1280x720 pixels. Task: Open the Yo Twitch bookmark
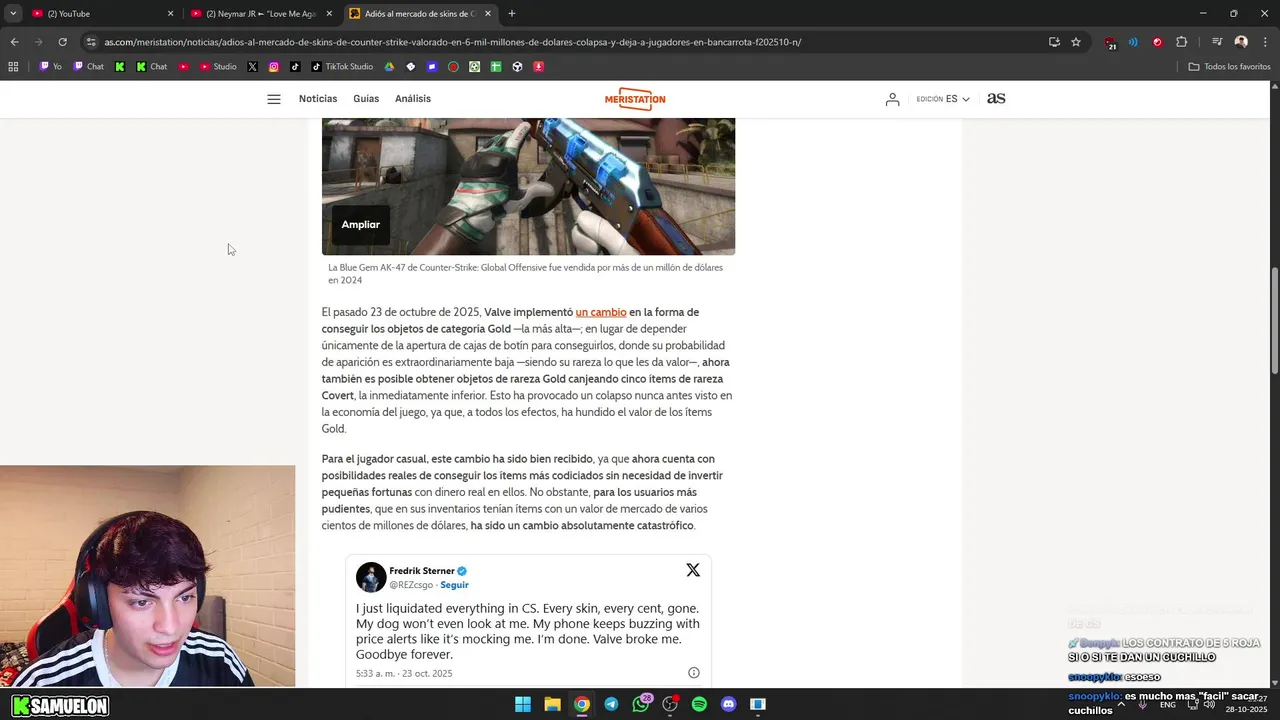pyautogui.click(x=50, y=67)
